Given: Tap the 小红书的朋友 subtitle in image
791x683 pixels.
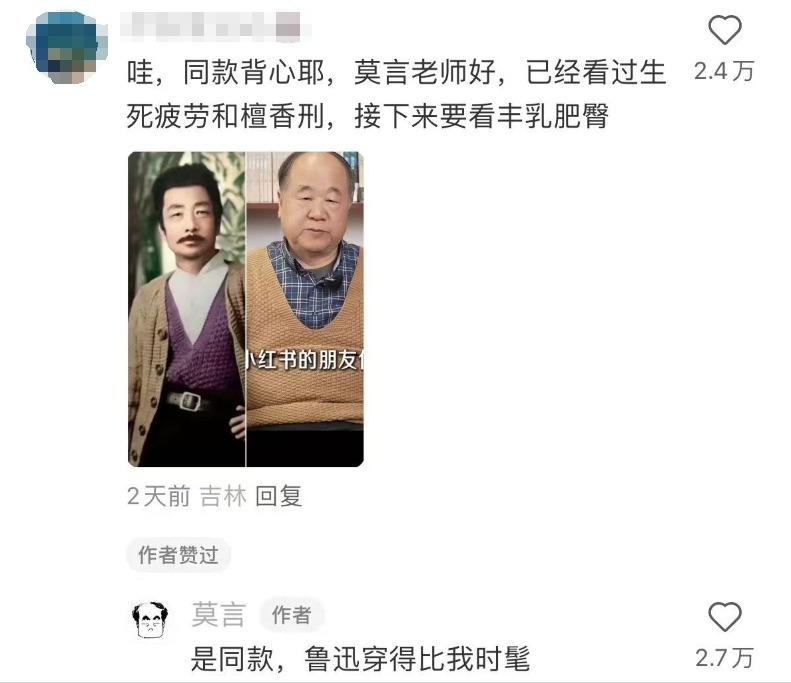Looking at the screenshot, I should (305, 360).
